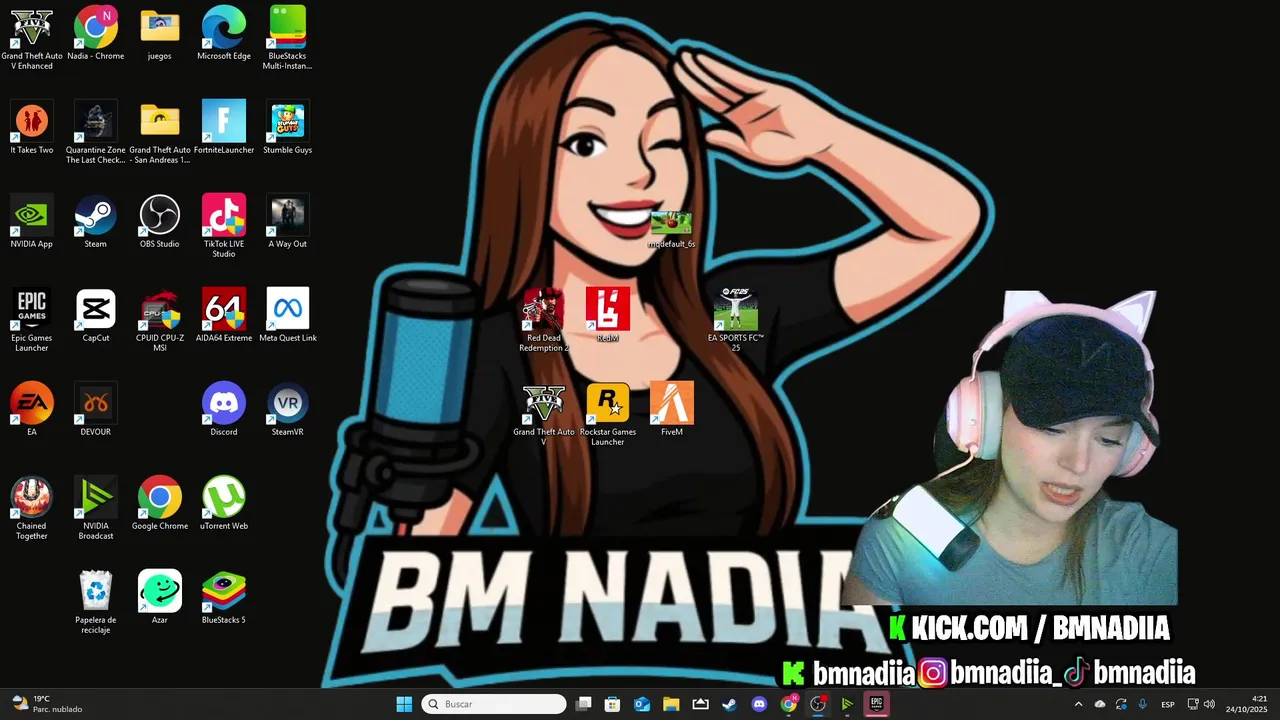Viewport: 1280px width, 720px height.
Task: Open the Steam desktop shortcut
Action: [96, 222]
